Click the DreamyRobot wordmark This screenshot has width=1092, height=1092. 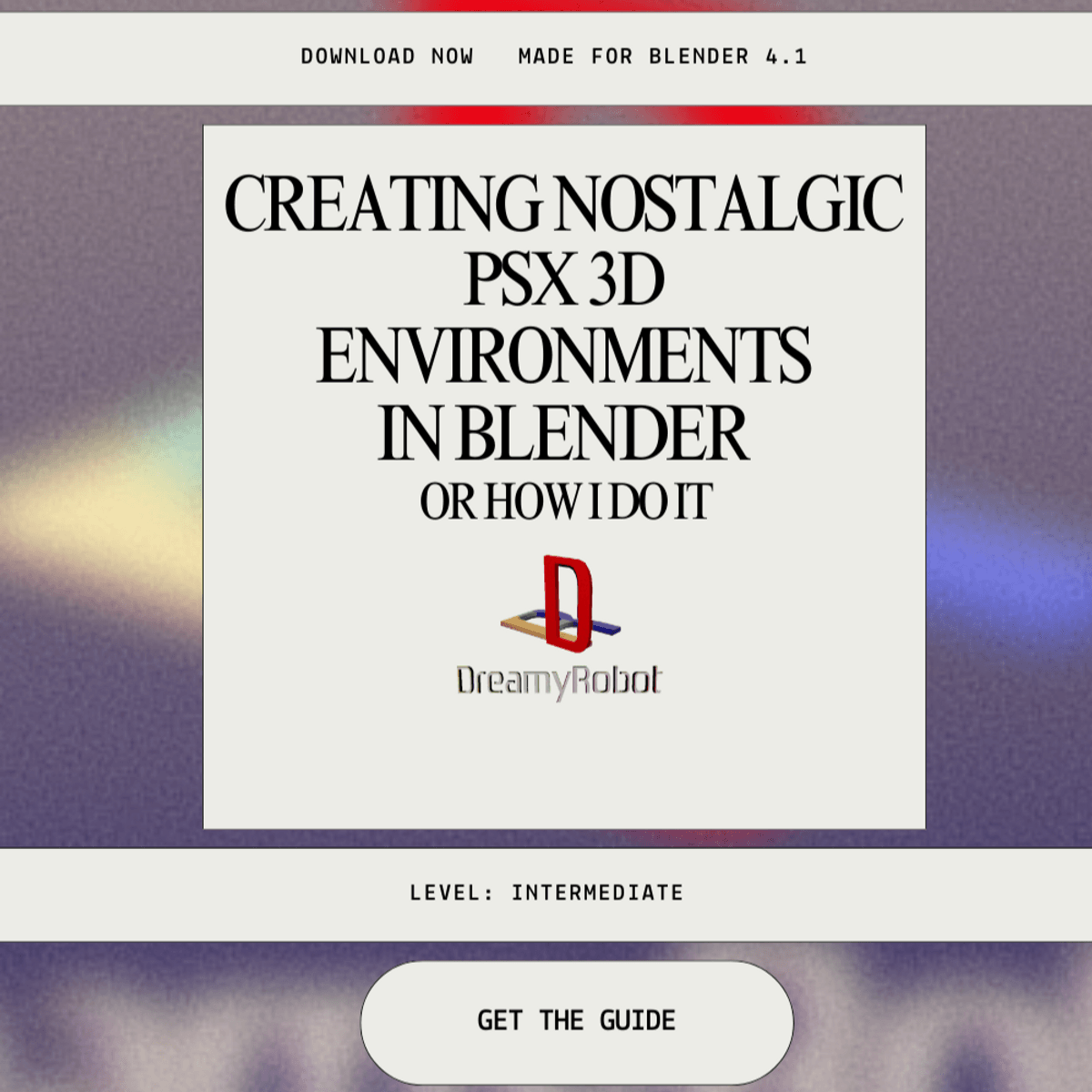(x=559, y=682)
